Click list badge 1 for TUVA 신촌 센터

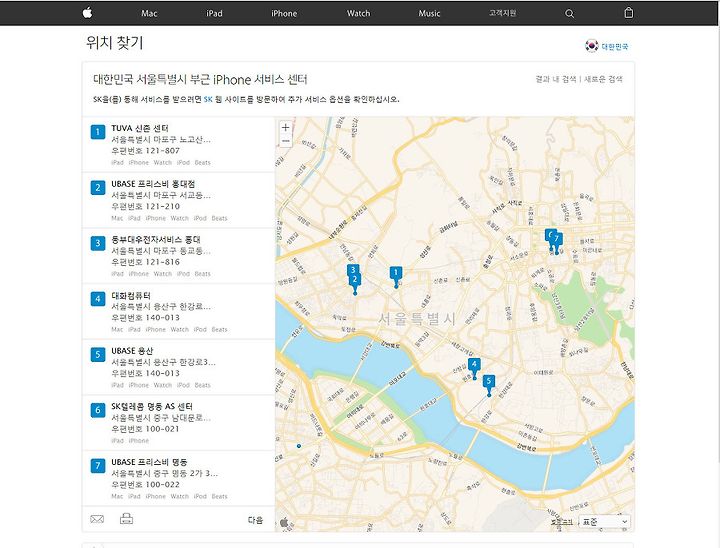(x=97, y=132)
